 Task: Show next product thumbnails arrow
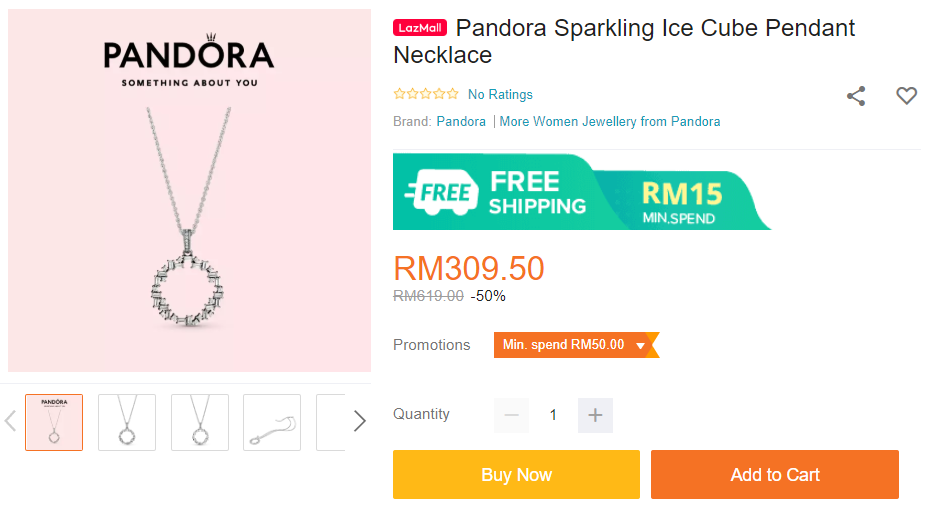(x=360, y=421)
